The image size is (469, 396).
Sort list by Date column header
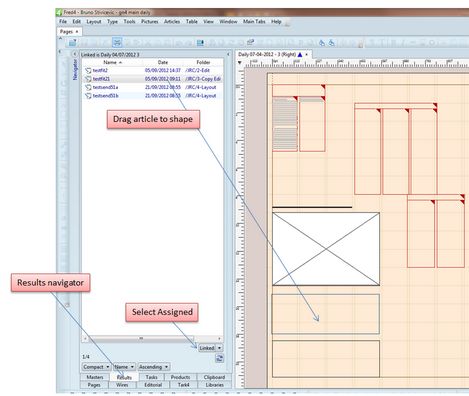(x=163, y=62)
